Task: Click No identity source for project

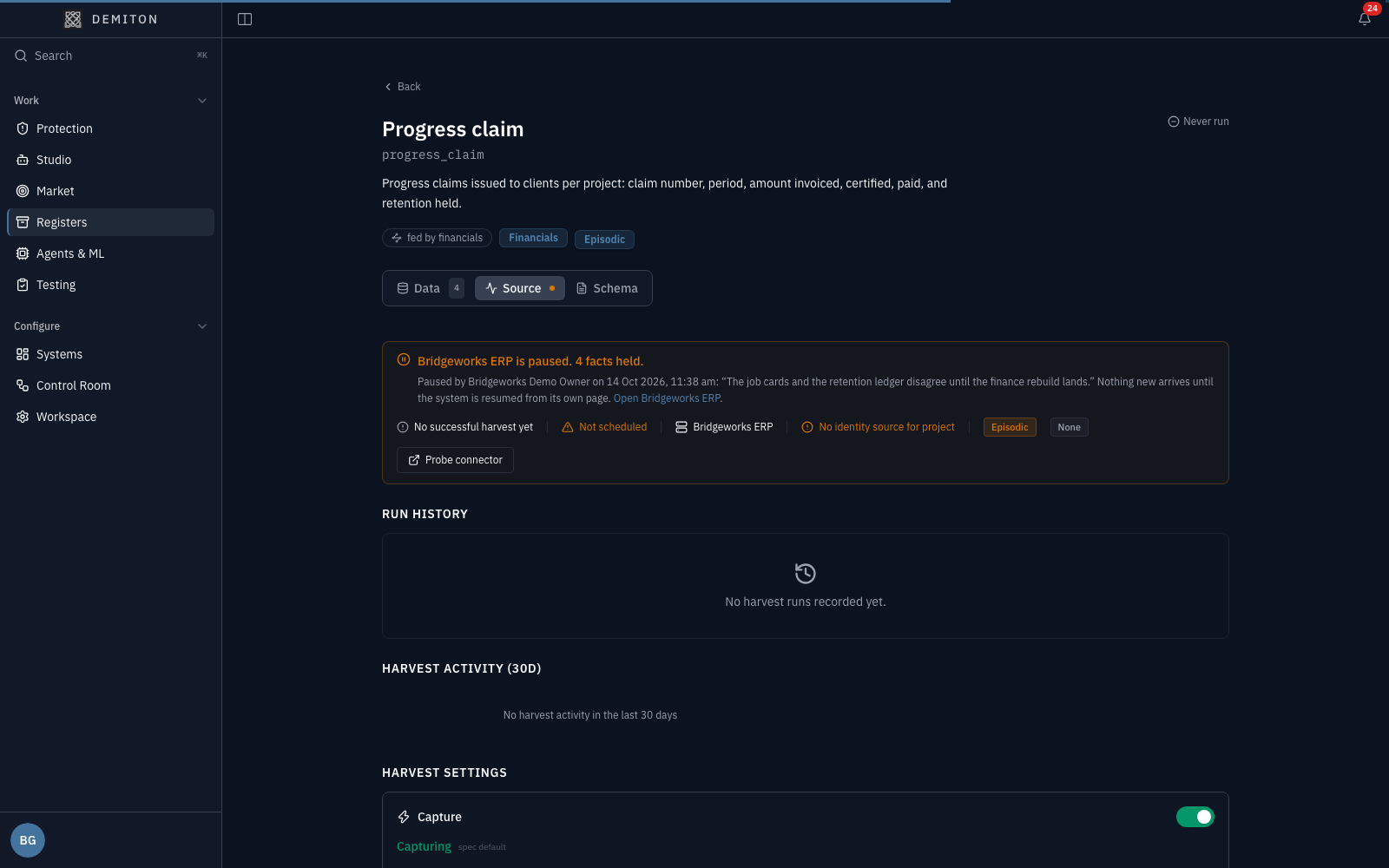Action: click(886, 427)
